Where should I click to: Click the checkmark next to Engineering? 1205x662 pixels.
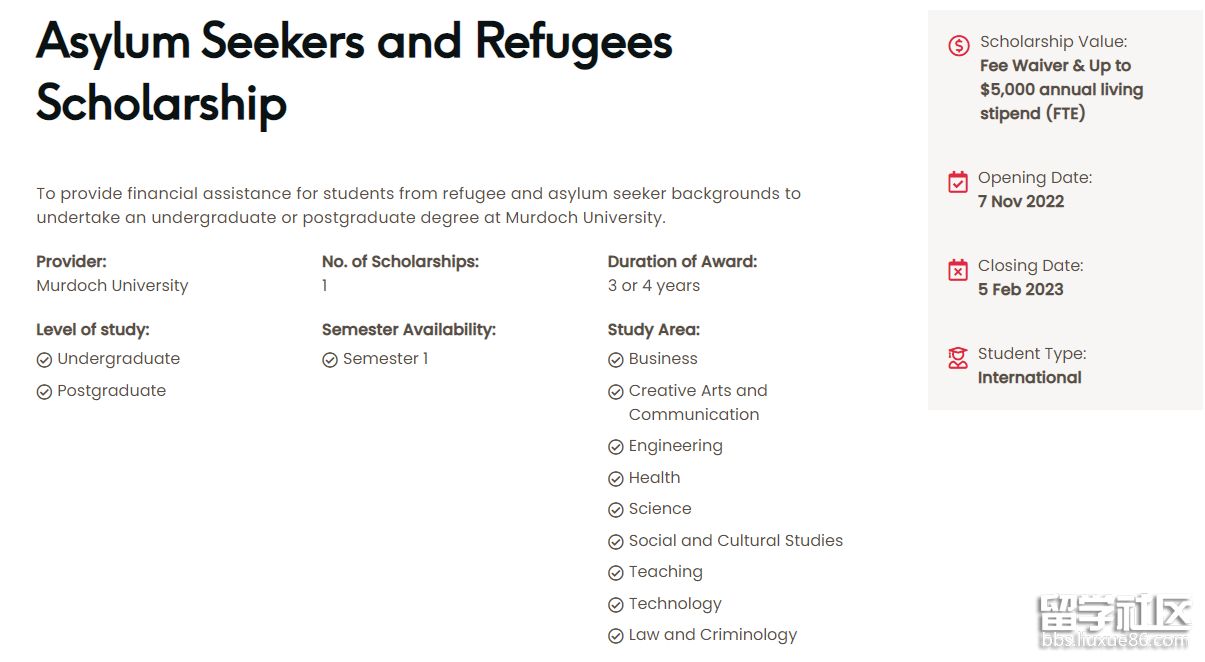pyautogui.click(x=616, y=447)
